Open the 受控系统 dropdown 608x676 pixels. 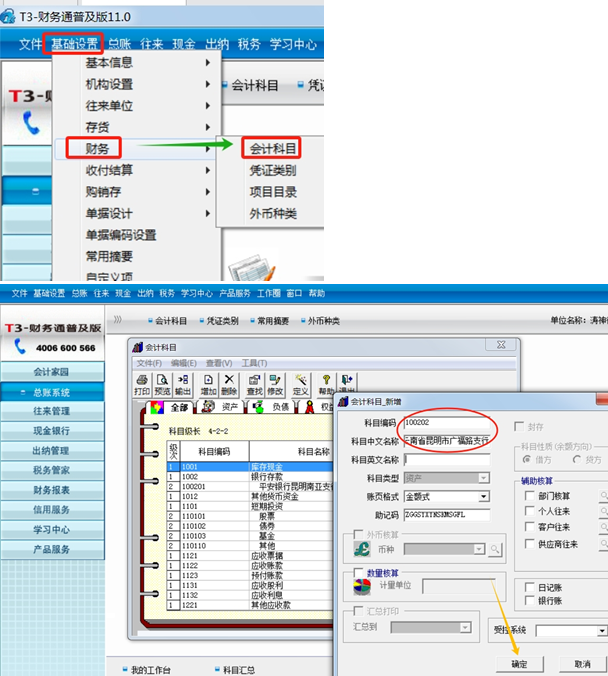click(x=601, y=631)
